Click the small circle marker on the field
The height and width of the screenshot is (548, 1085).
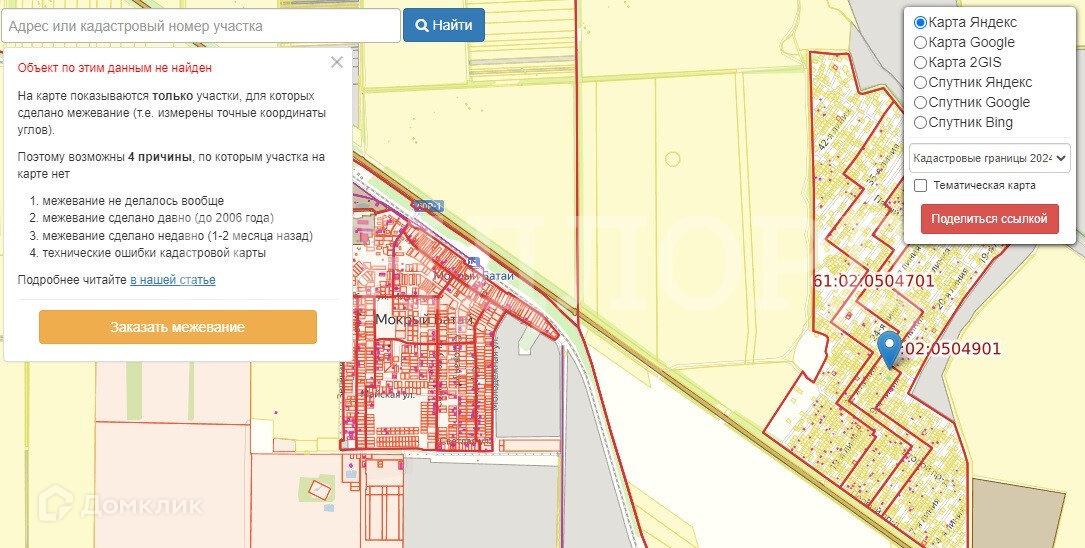pyautogui.click(x=673, y=159)
